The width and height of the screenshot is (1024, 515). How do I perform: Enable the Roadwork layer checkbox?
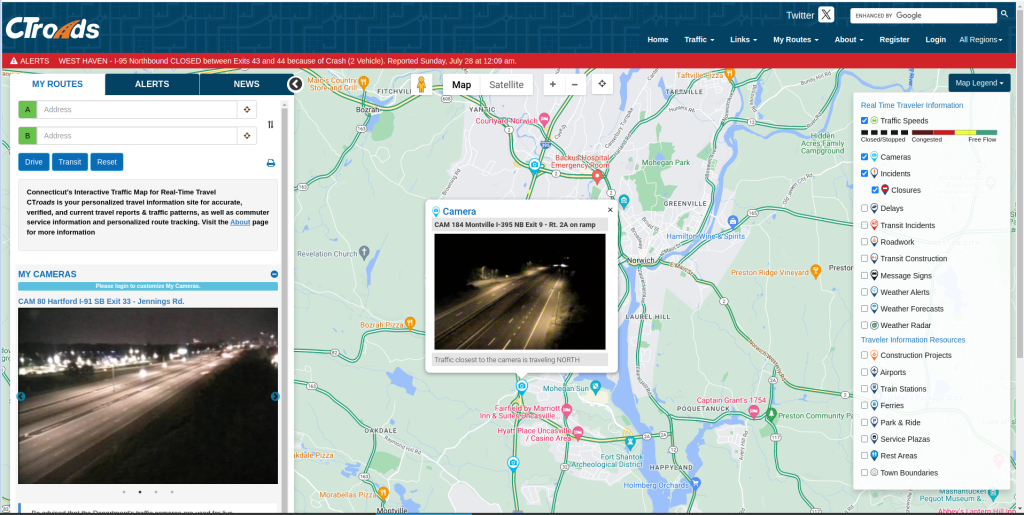coord(865,242)
